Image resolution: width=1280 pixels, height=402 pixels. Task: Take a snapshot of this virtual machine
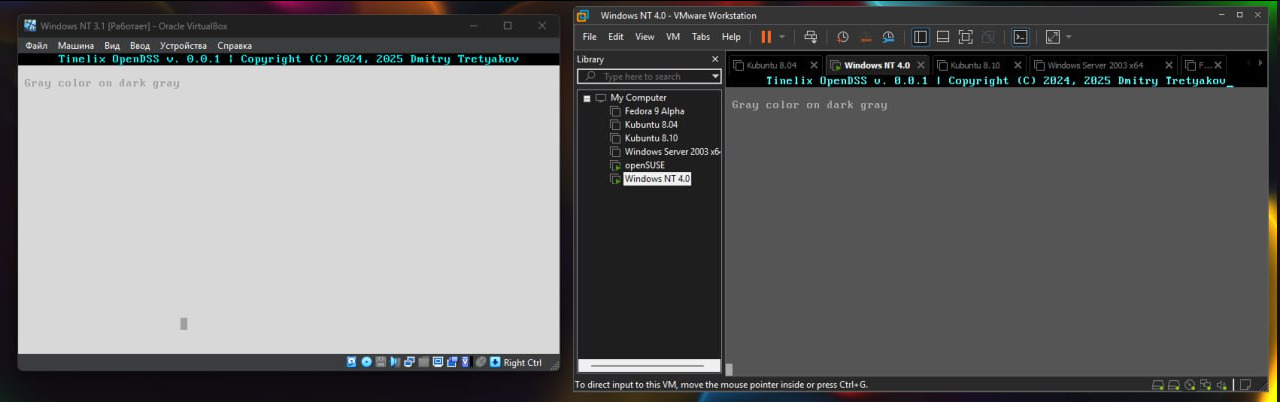(843, 37)
